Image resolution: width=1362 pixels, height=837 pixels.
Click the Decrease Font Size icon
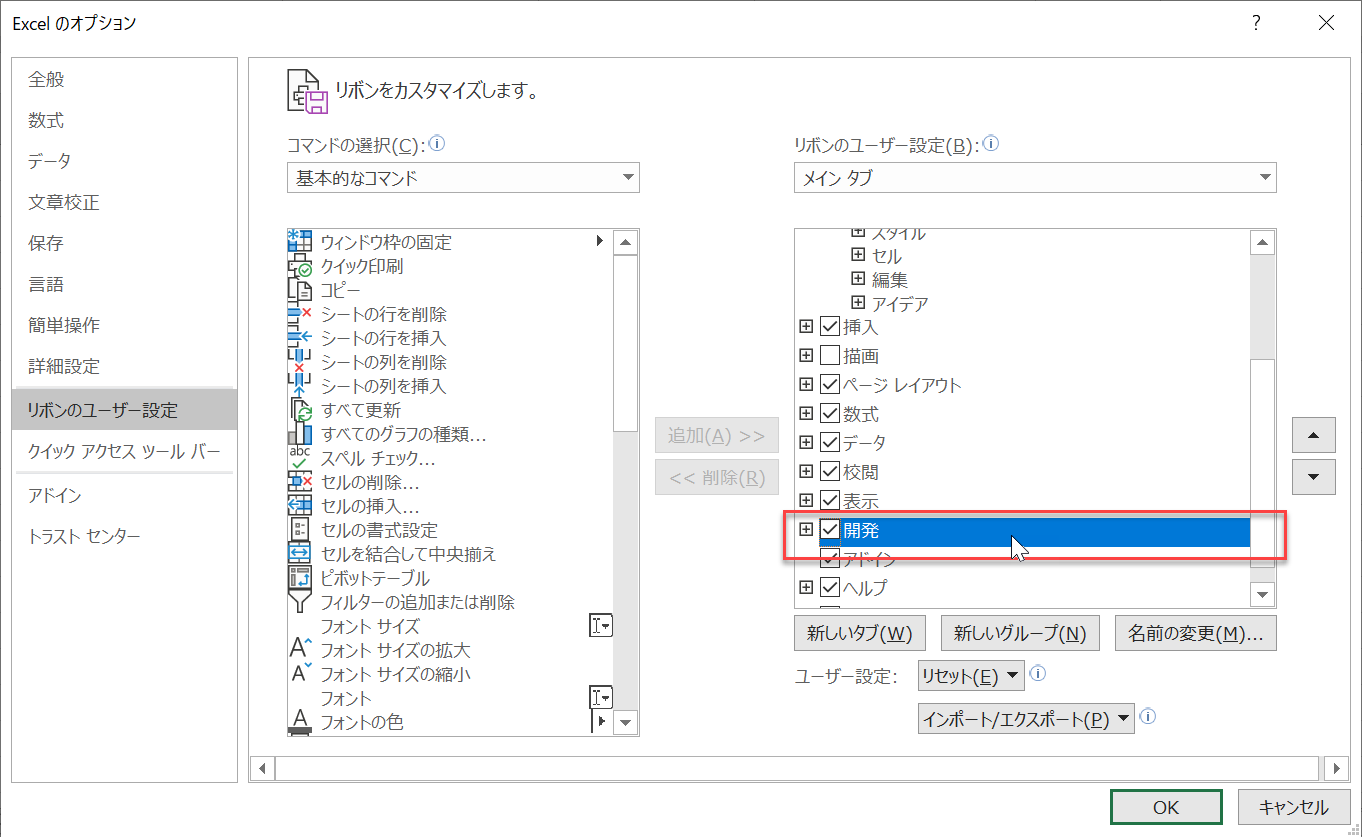[x=300, y=674]
